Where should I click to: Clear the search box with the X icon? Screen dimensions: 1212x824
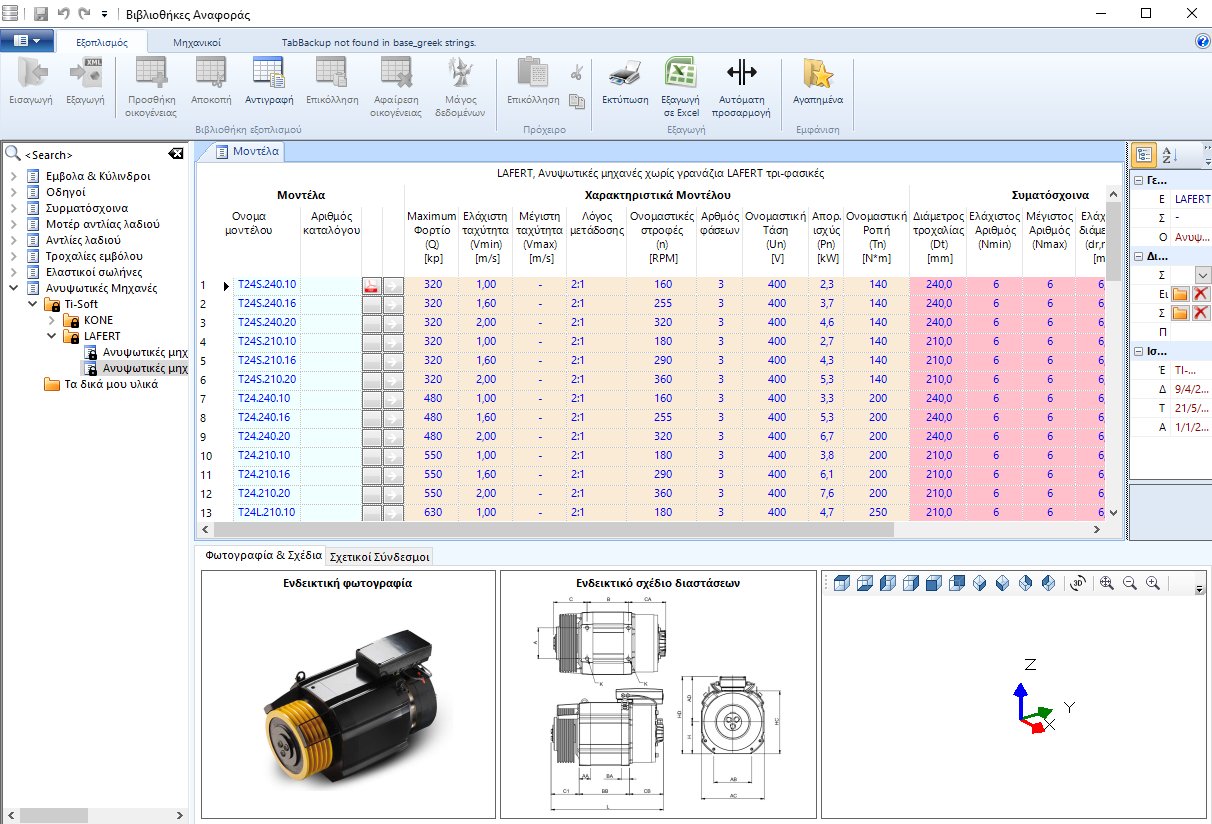(x=176, y=154)
